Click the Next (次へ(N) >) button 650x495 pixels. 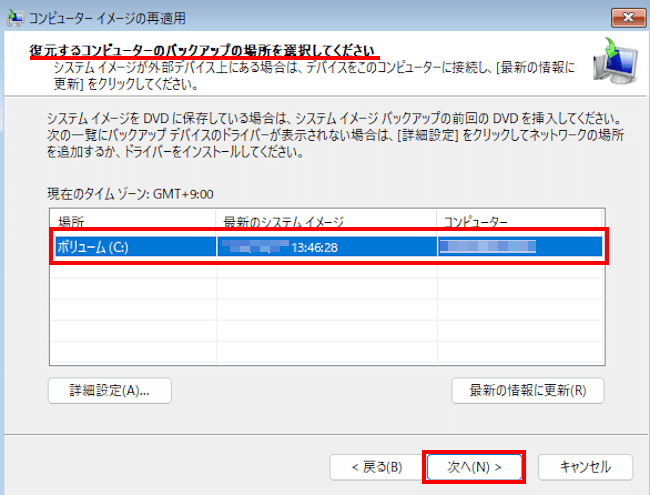[x=474, y=467]
